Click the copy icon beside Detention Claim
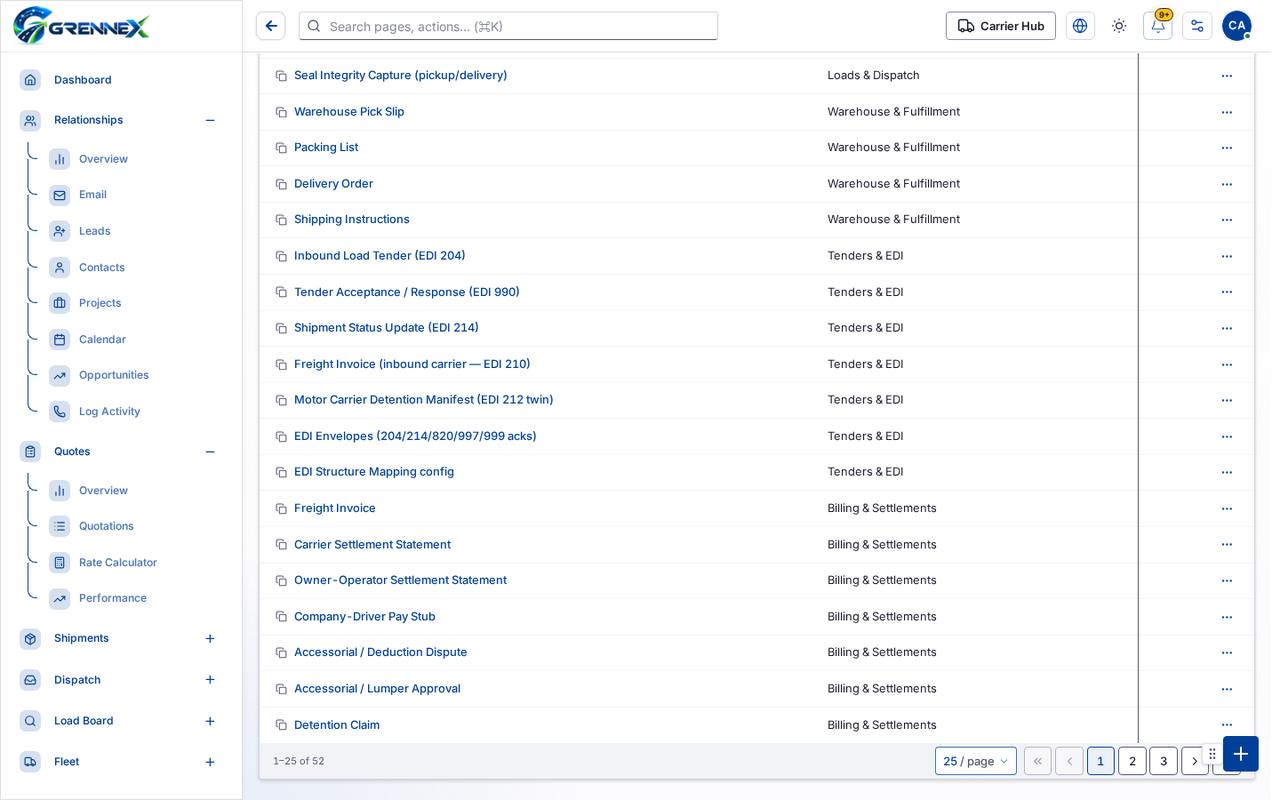 [x=281, y=725]
